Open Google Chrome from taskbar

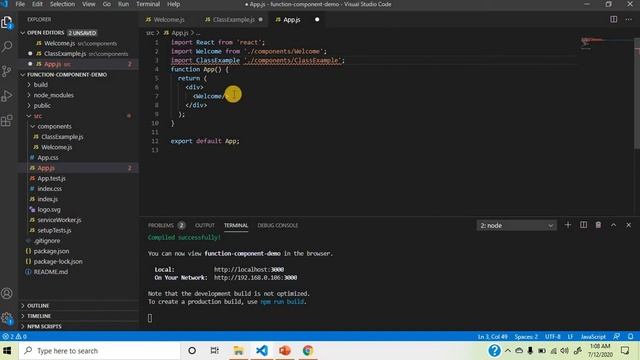(308, 351)
